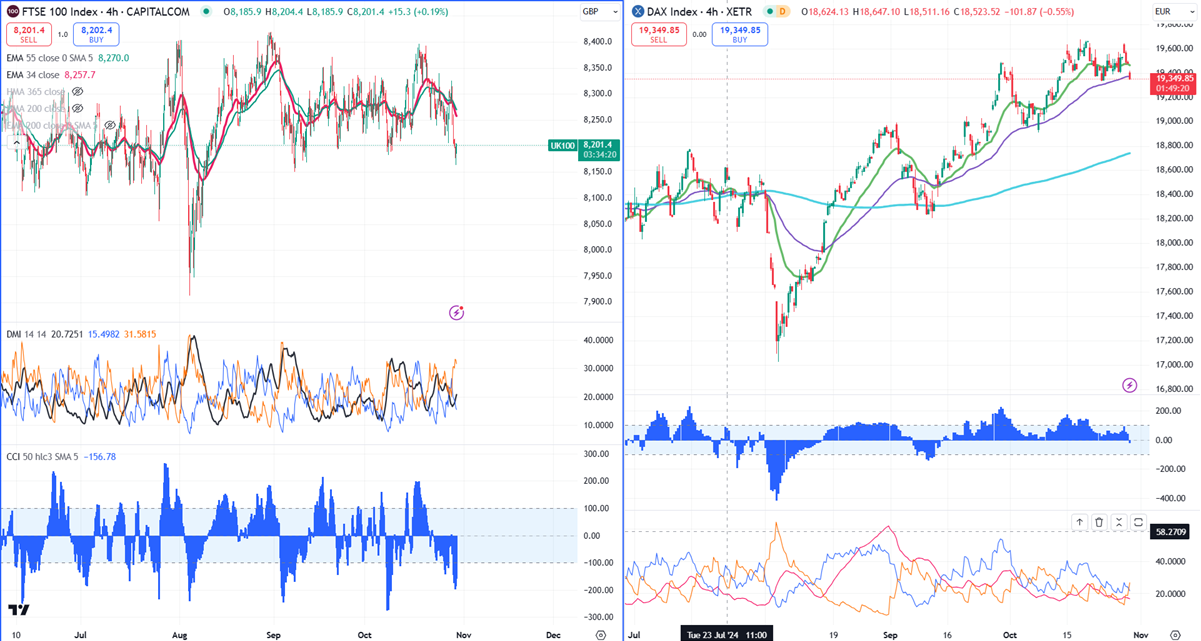The image size is (1201, 641).
Task: Click Oct label on DAX time axis
Action: (1010, 634)
